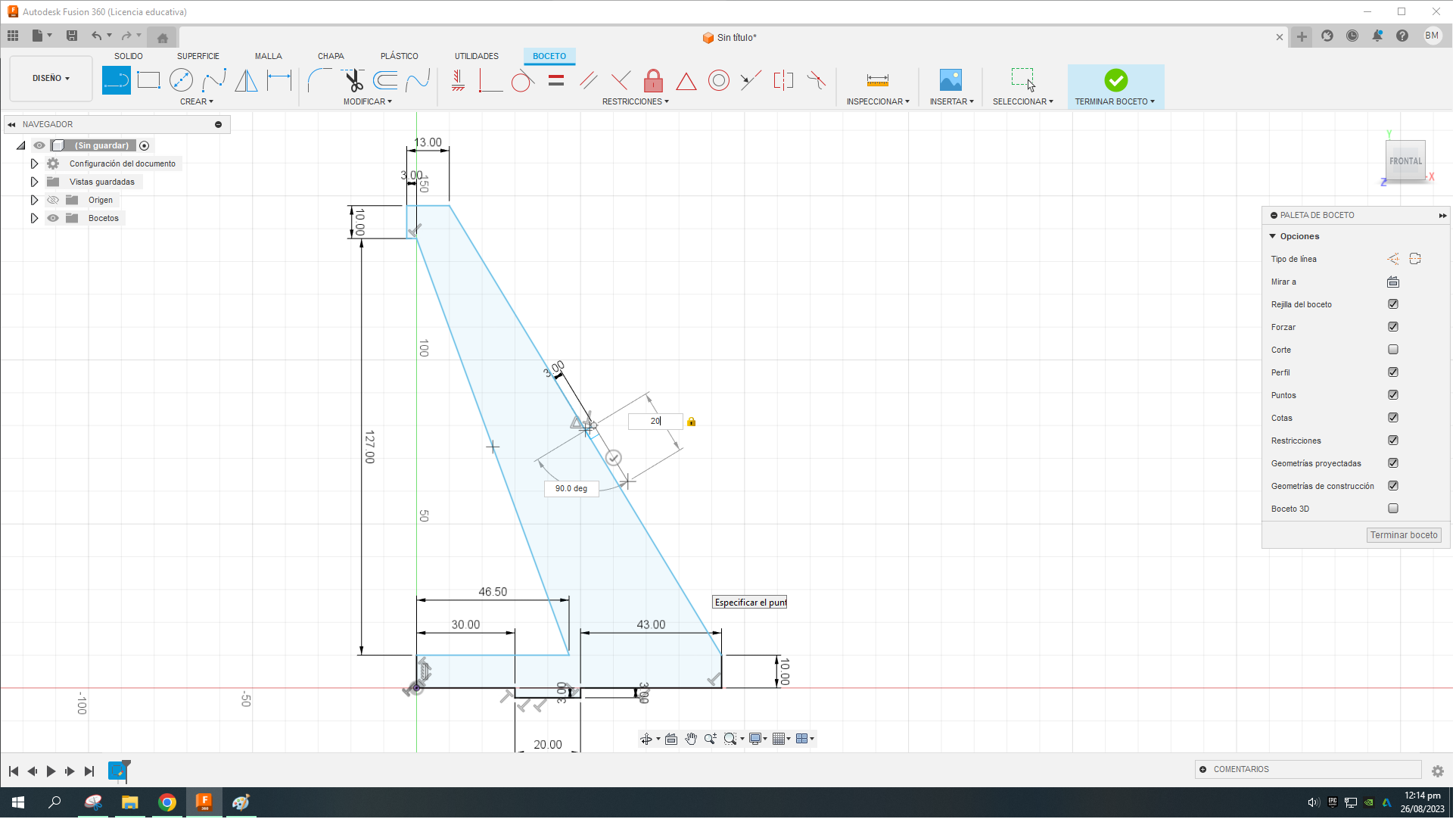Open Google Chrome from the taskbar
The width and height of the screenshot is (1456, 819).
click(166, 802)
